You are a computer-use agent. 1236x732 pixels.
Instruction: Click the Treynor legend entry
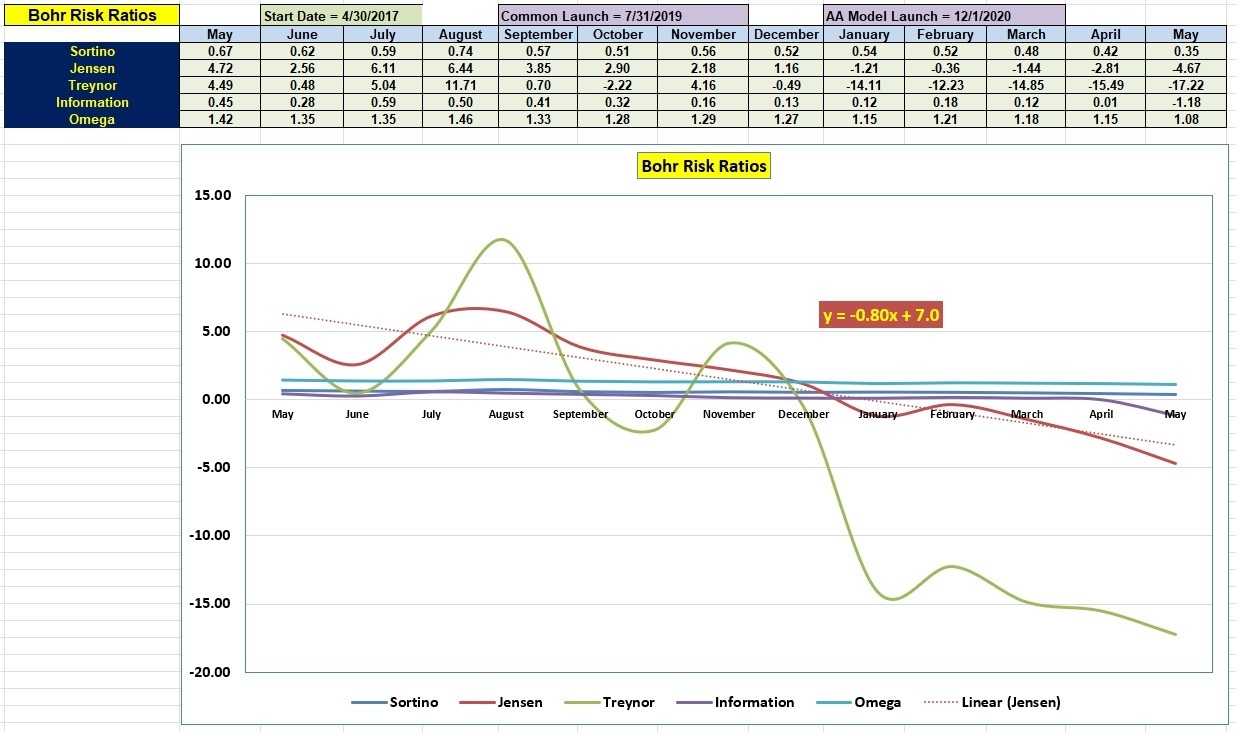click(x=608, y=702)
